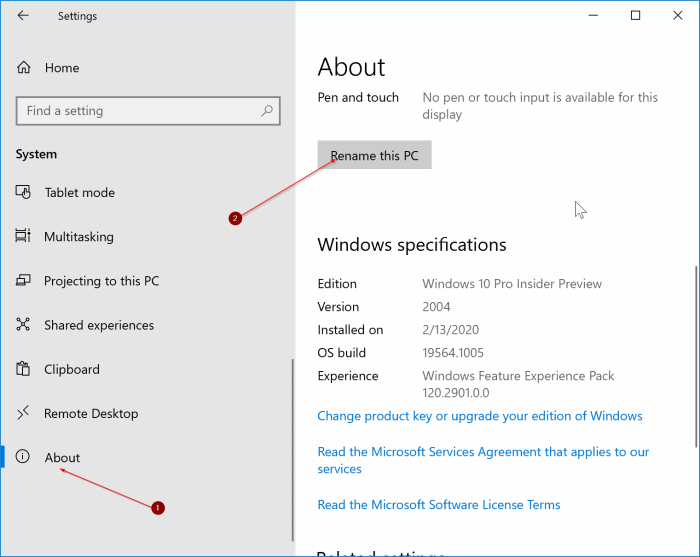Click the About info icon

(x=23, y=457)
